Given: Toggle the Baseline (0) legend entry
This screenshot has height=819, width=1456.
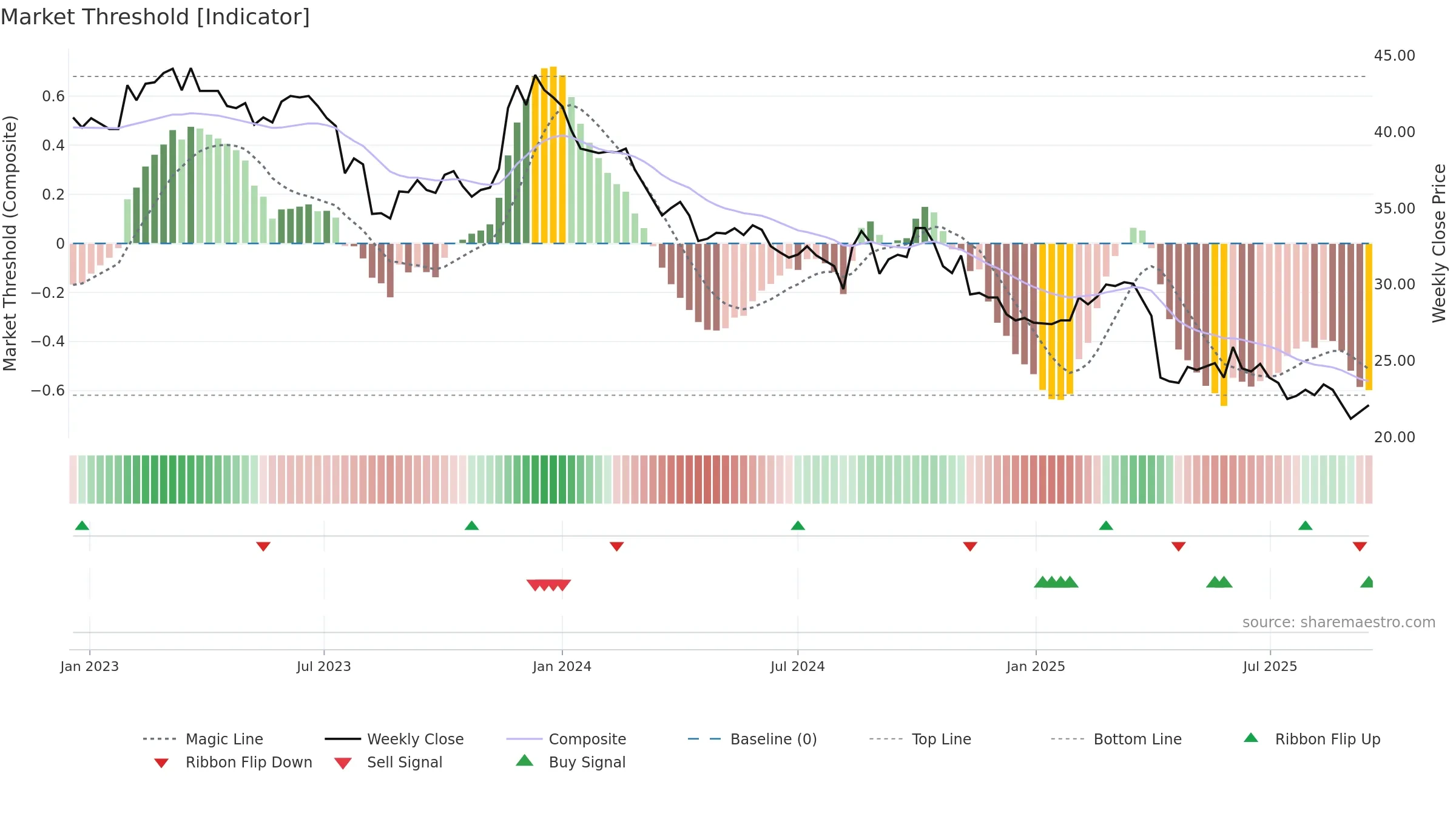Looking at the screenshot, I should coord(752,739).
